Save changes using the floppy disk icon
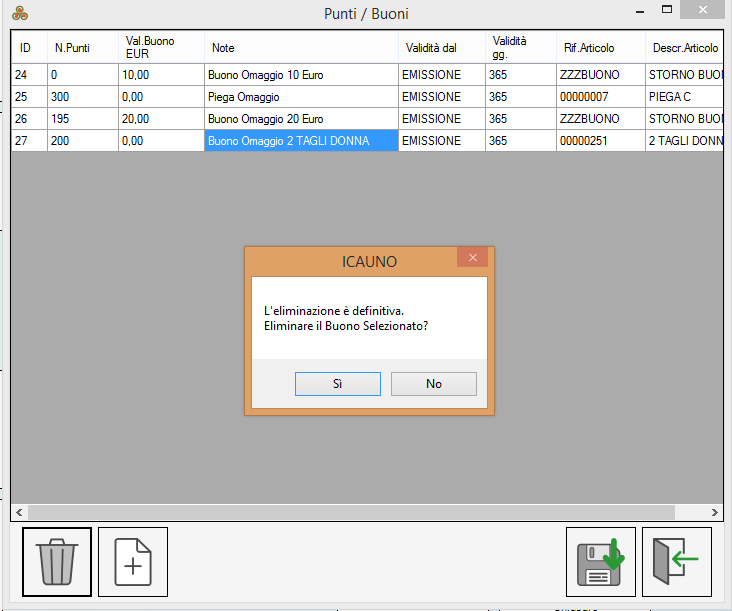 600,562
